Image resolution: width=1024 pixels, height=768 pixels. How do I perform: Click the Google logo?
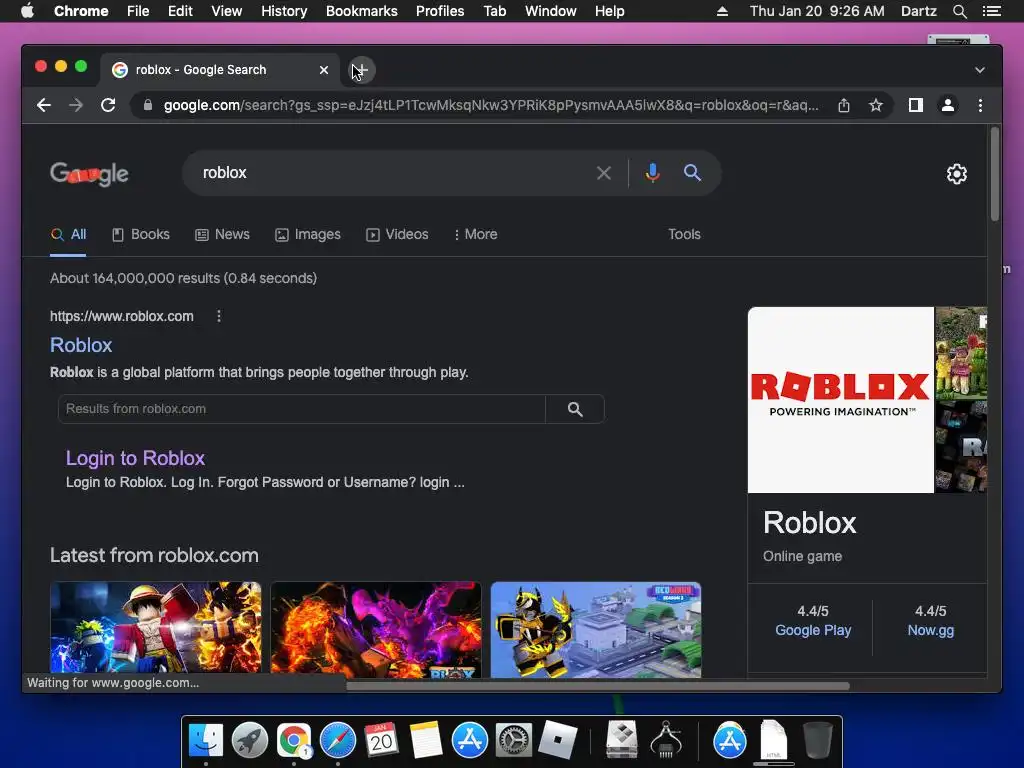[89, 174]
